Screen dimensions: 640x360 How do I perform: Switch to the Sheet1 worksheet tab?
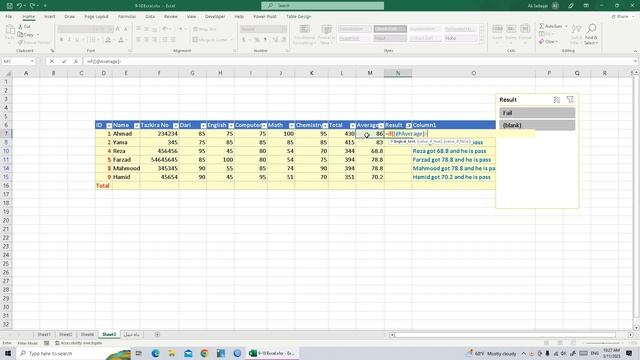click(44, 334)
